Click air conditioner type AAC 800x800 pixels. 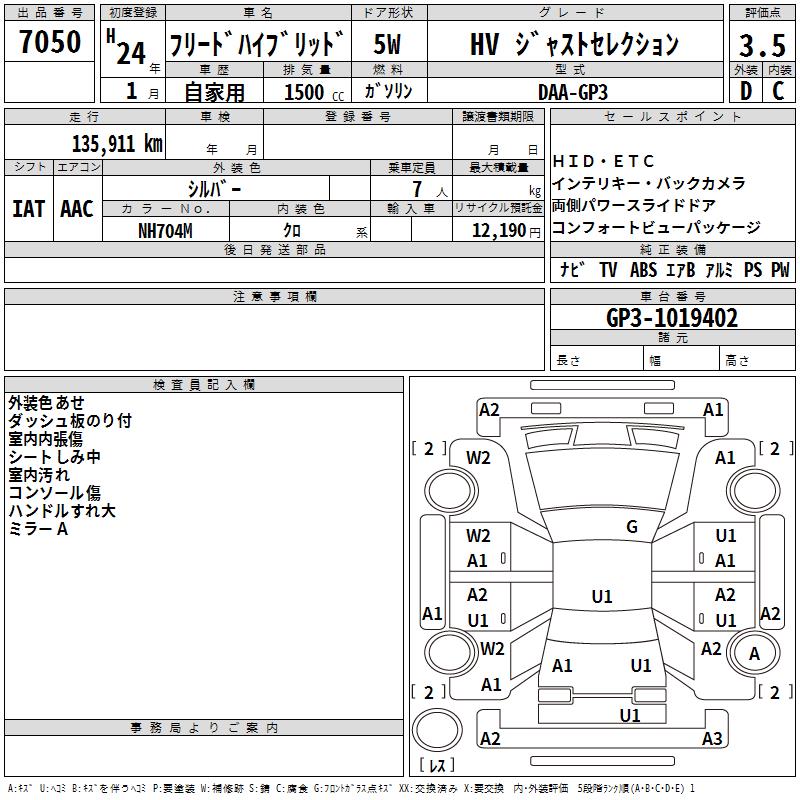pyautogui.click(x=77, y=209)
